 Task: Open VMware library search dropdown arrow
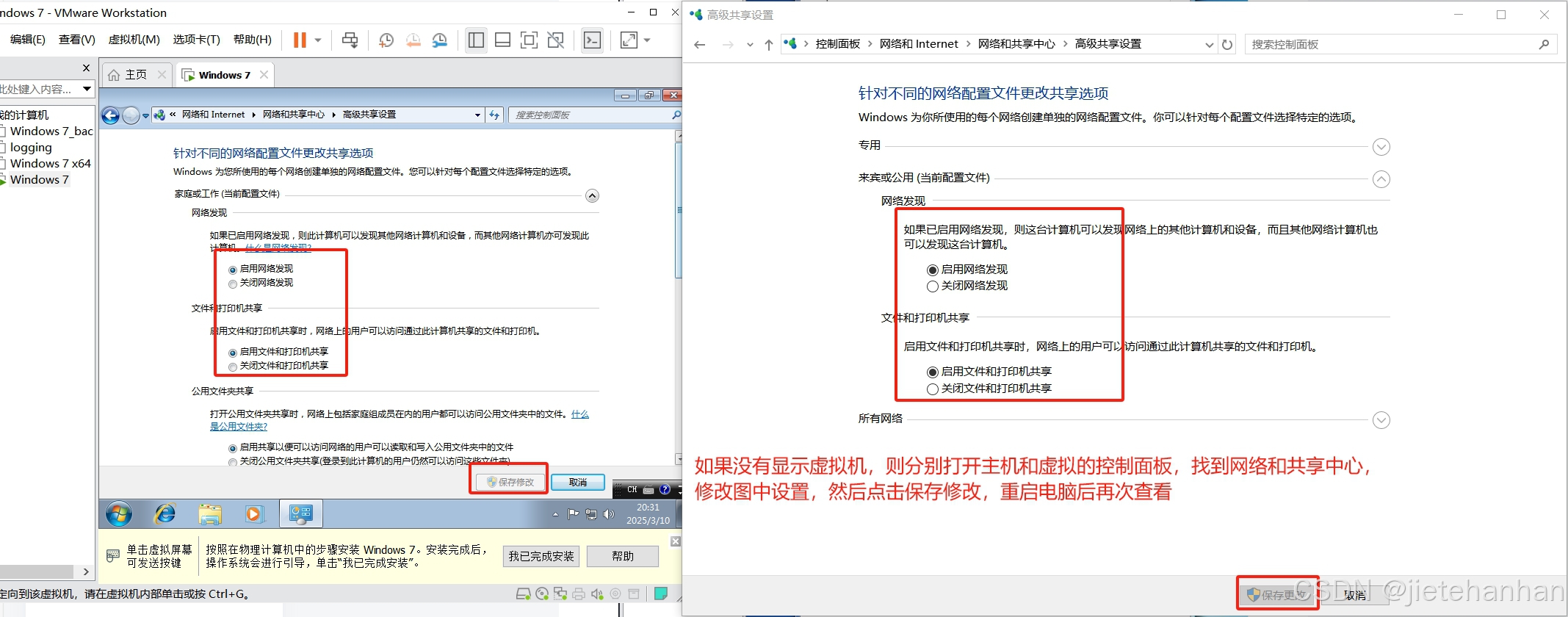[x=87, y=89]
